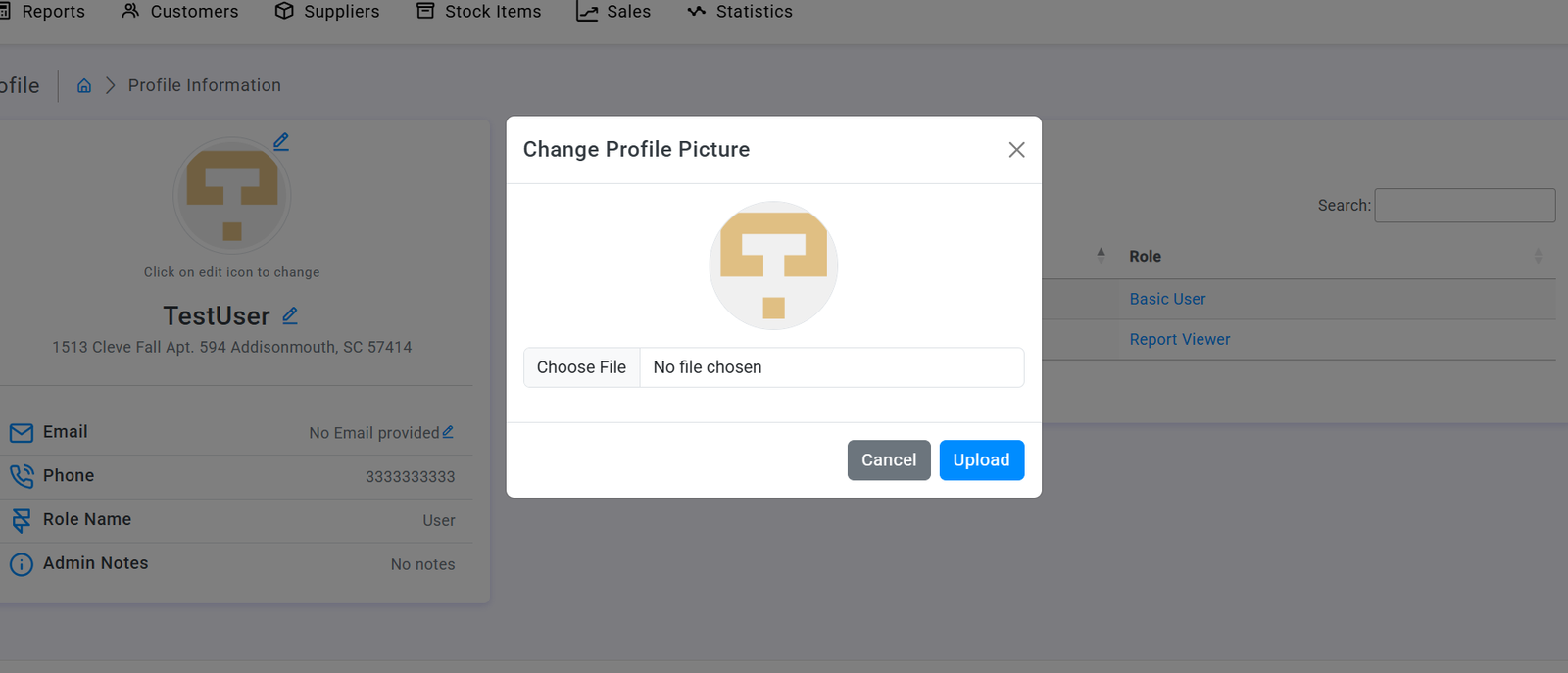The height and width of the screenshot is (673, 1568).
Task: Open the Statistics menu item
Action: click(740, 12)
